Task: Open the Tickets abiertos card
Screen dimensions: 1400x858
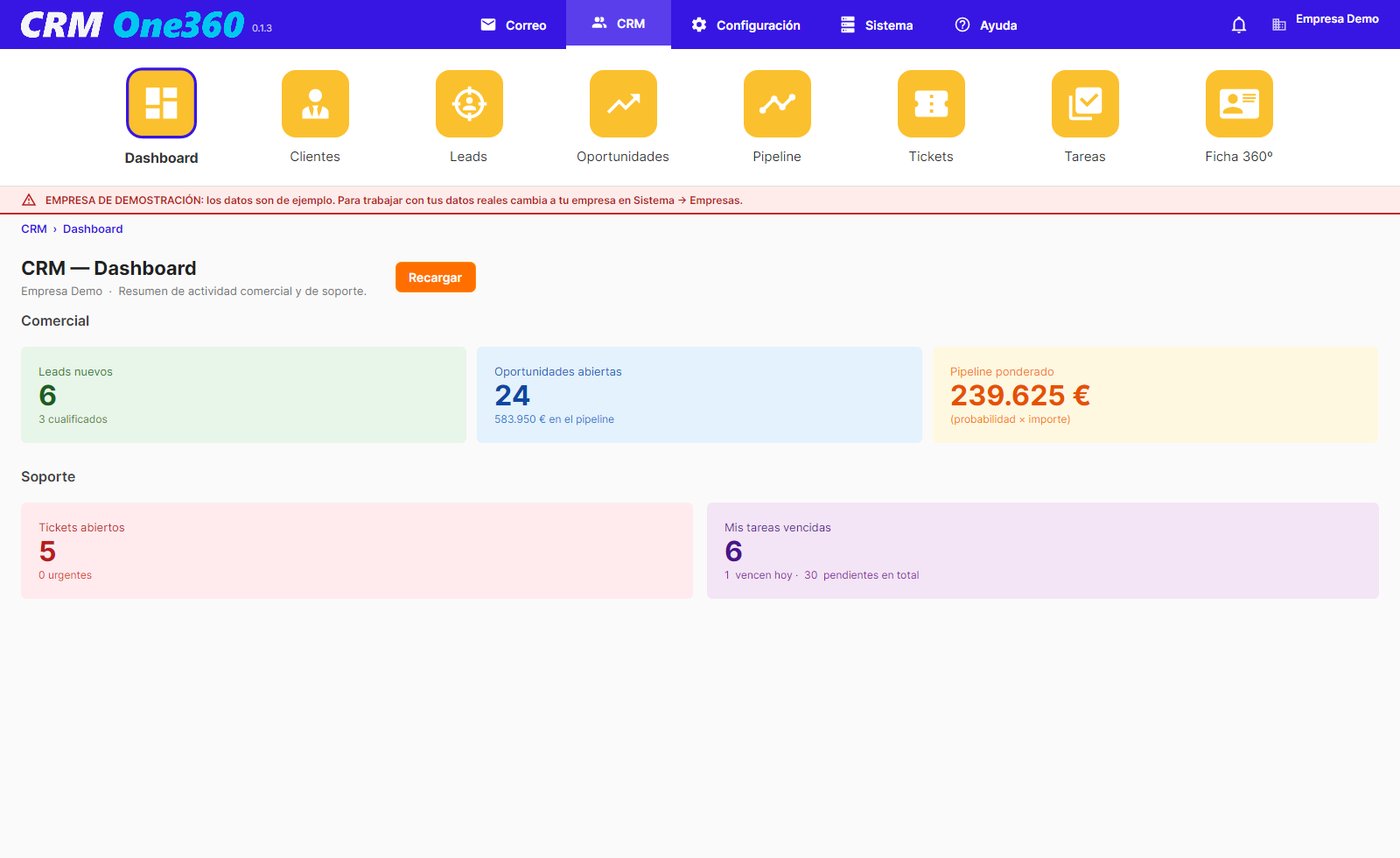Action: 357,551
